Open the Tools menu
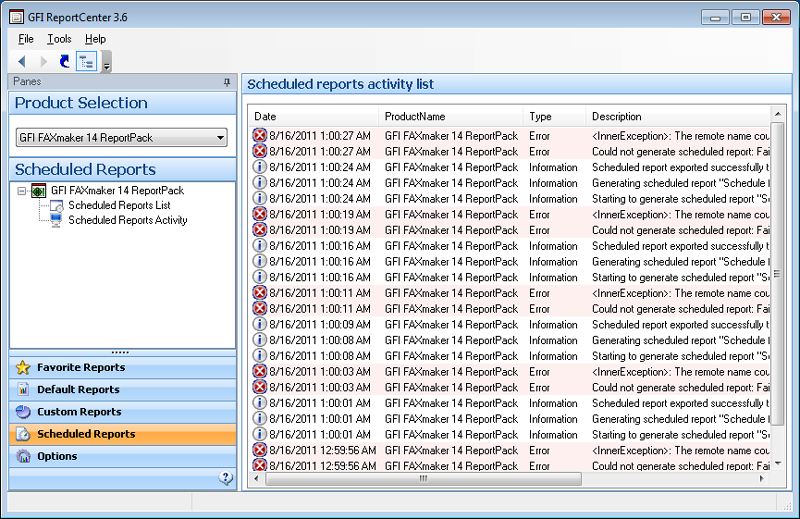This screenshot has height=519, width=800. point(59,39)
